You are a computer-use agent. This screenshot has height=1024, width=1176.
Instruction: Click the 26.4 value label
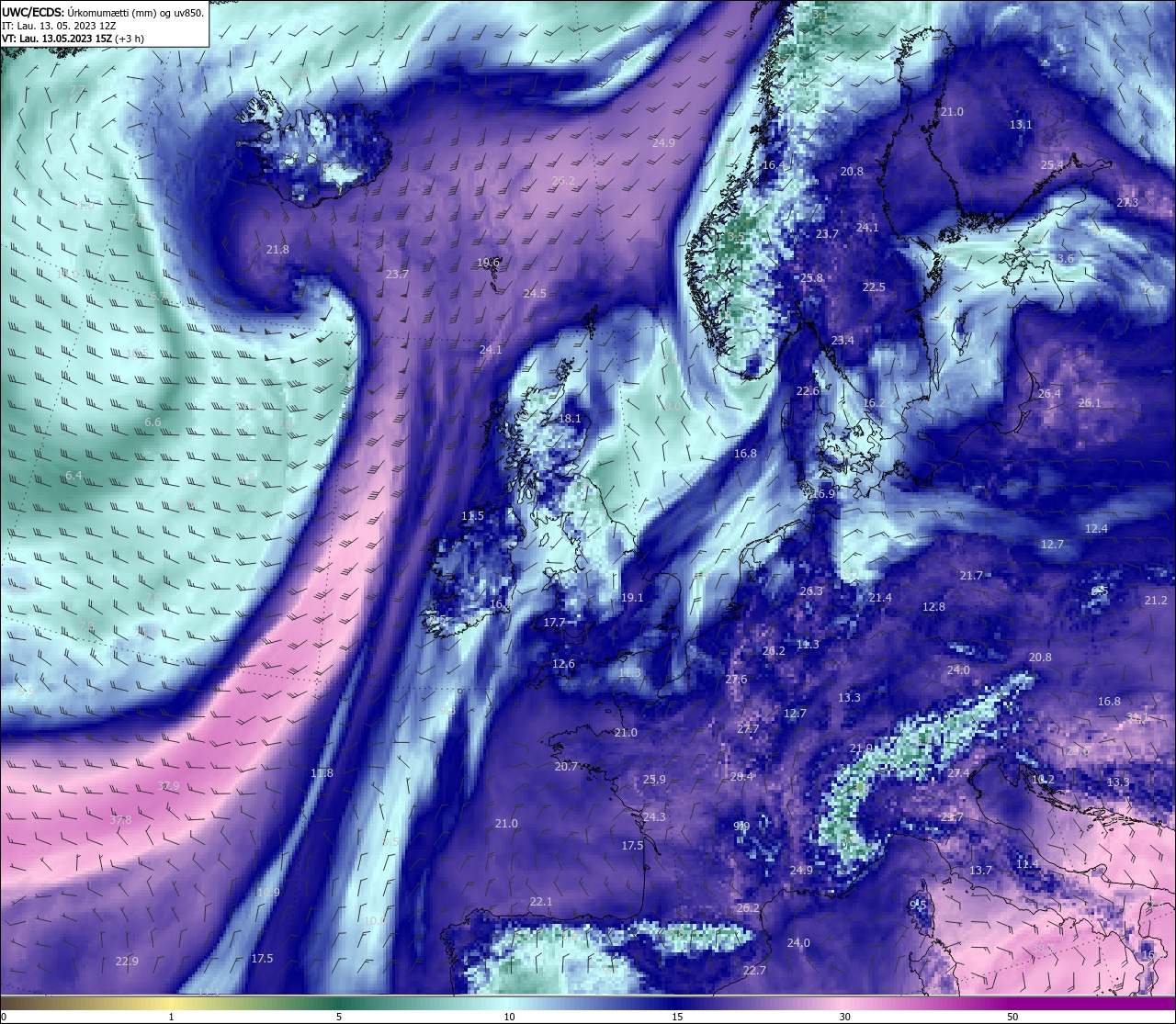pos(1049,394)
